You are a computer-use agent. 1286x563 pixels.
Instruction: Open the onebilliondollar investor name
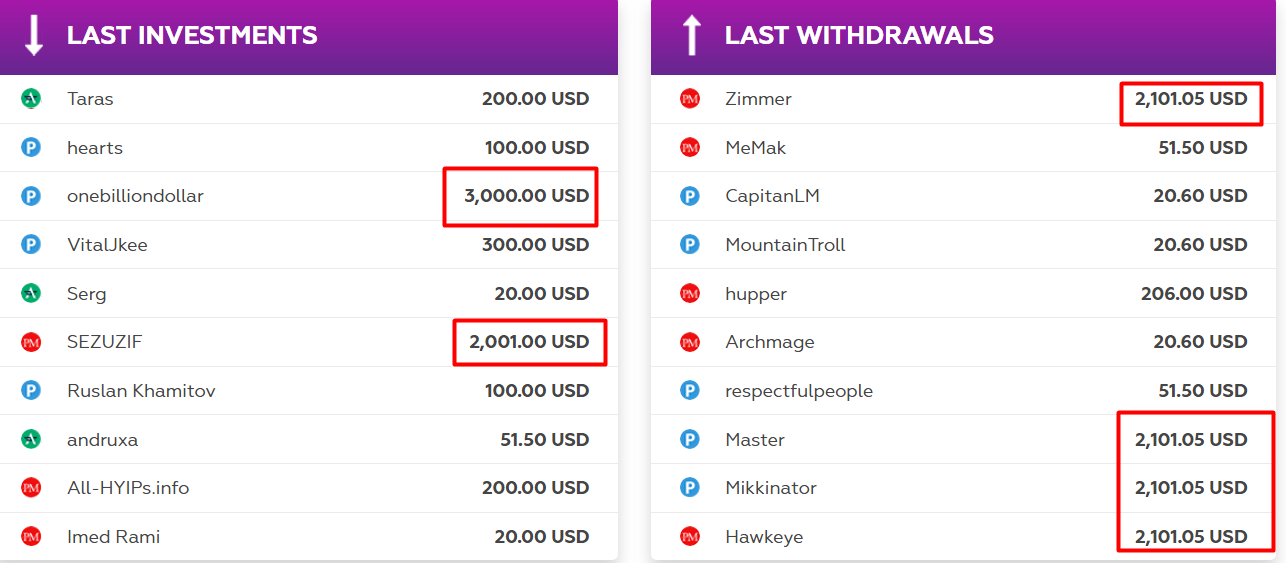coord(135,196)
